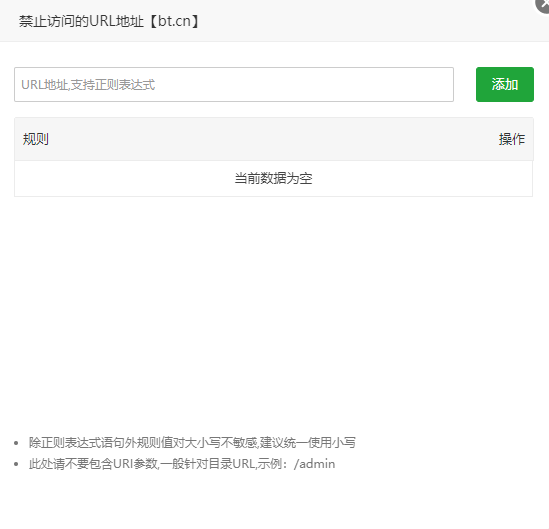The width and height of the screenshot is (549, 529).
Task: Close the 禁止访问的URL地址 dialog
Action: pos(543,4)
